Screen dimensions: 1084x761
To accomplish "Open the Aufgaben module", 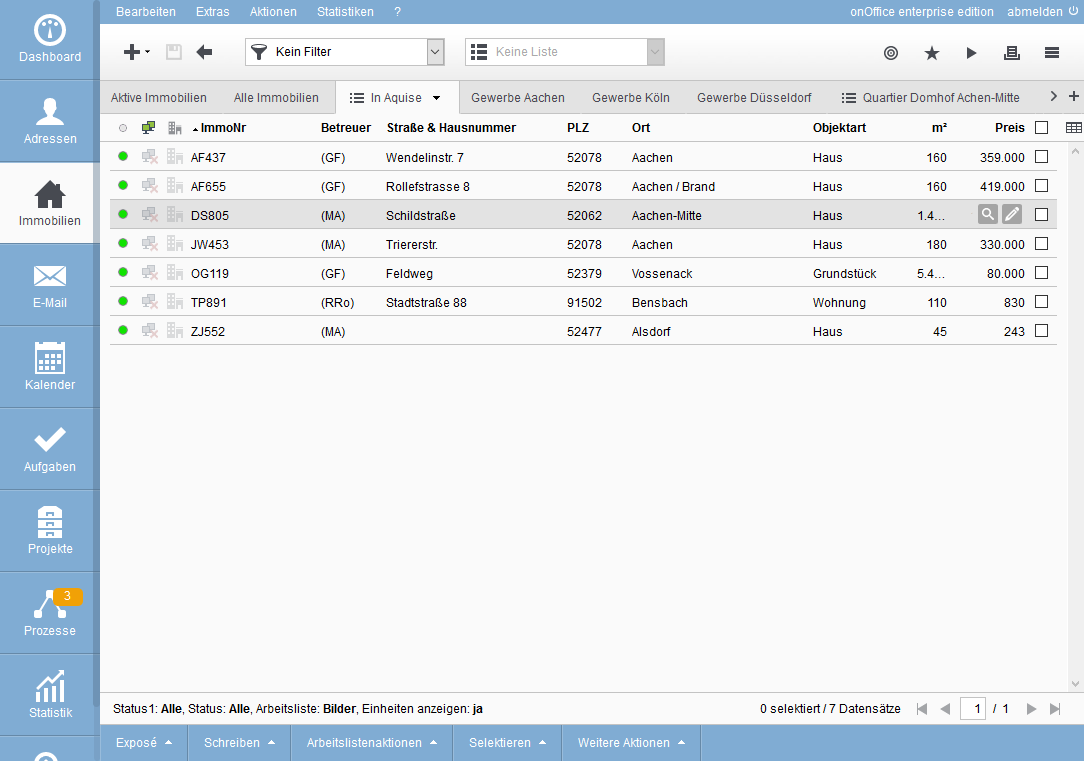I will click(50, 449).
